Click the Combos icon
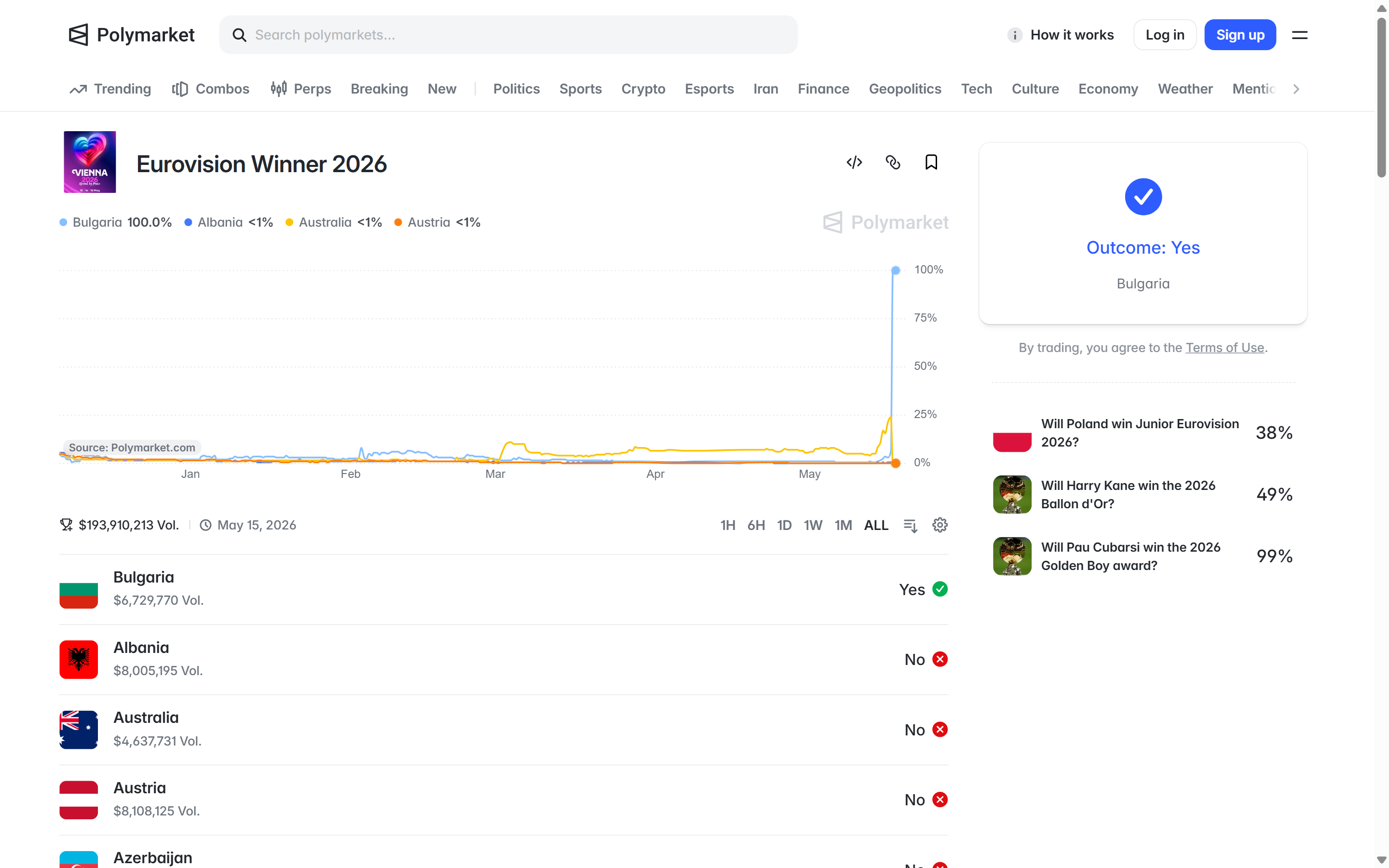The width and height of the screenshot is (1389, 868). coord(179,89)
